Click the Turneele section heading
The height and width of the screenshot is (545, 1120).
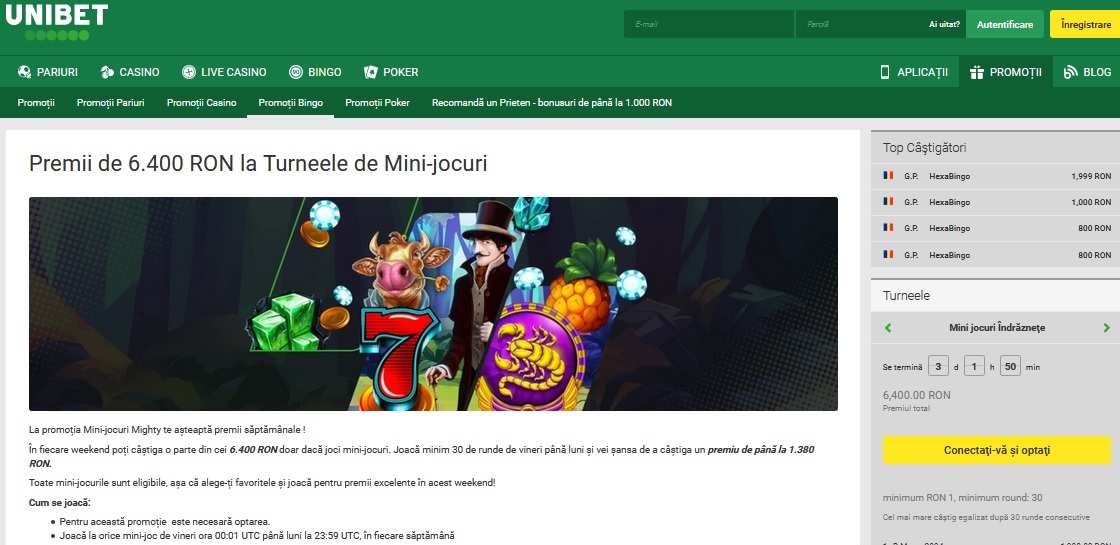[906, 295]
